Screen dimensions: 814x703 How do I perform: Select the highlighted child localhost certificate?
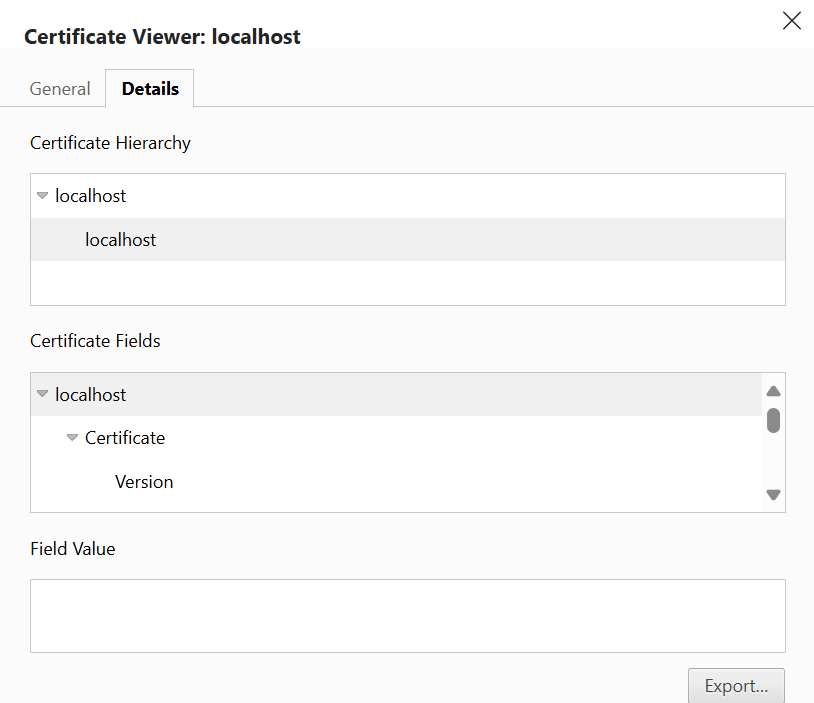121,240
